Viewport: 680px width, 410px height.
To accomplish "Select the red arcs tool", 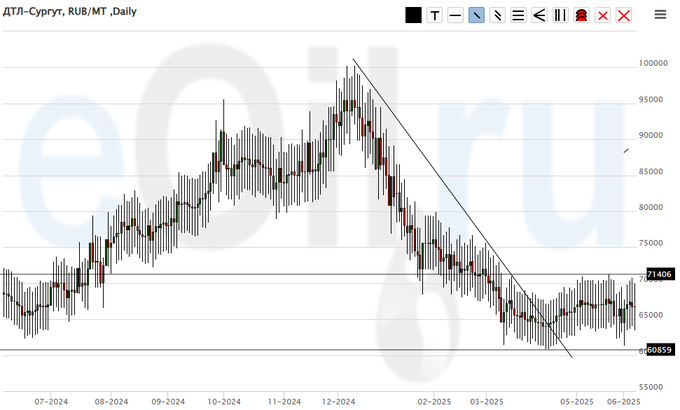I will click(x=581, y=15).
